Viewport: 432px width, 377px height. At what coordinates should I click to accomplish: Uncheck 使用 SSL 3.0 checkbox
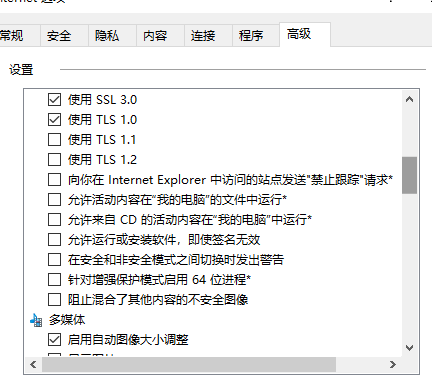[54, 100]
